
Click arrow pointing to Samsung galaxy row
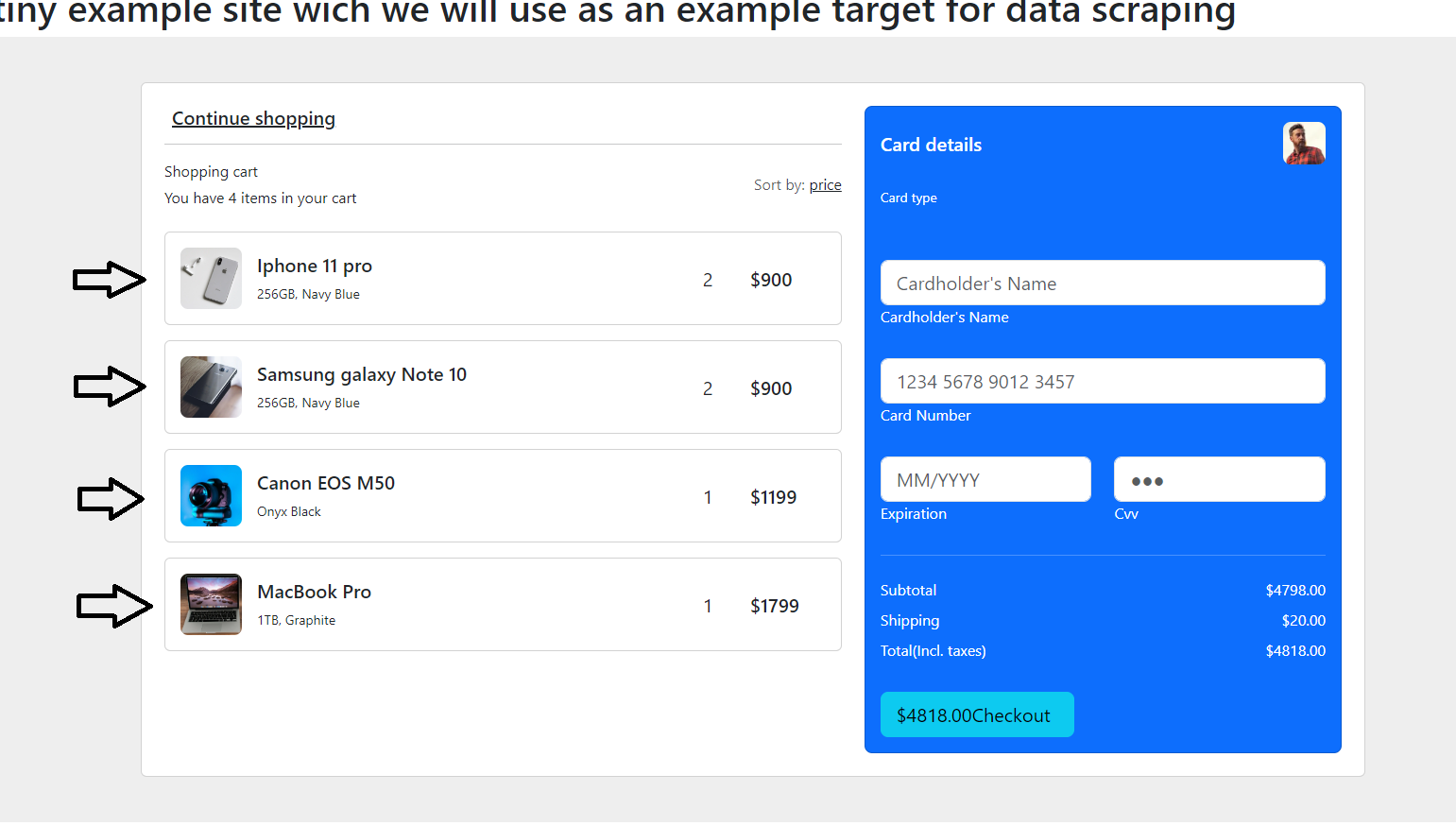110,387
